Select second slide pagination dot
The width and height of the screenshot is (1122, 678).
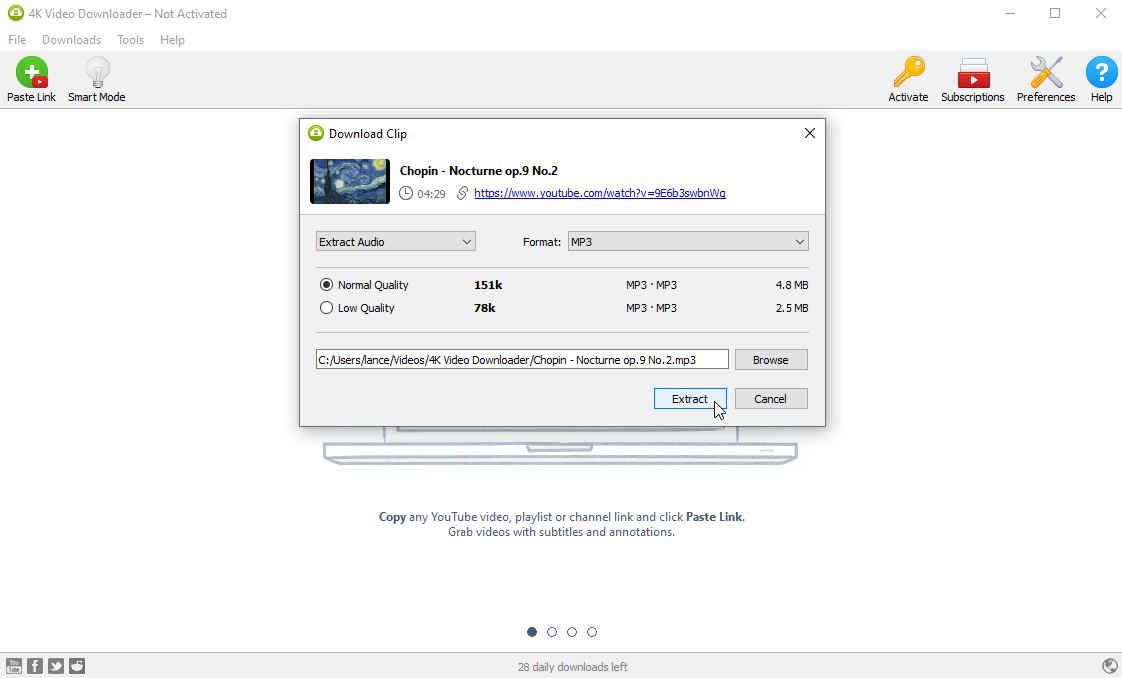tap(552, 632)
